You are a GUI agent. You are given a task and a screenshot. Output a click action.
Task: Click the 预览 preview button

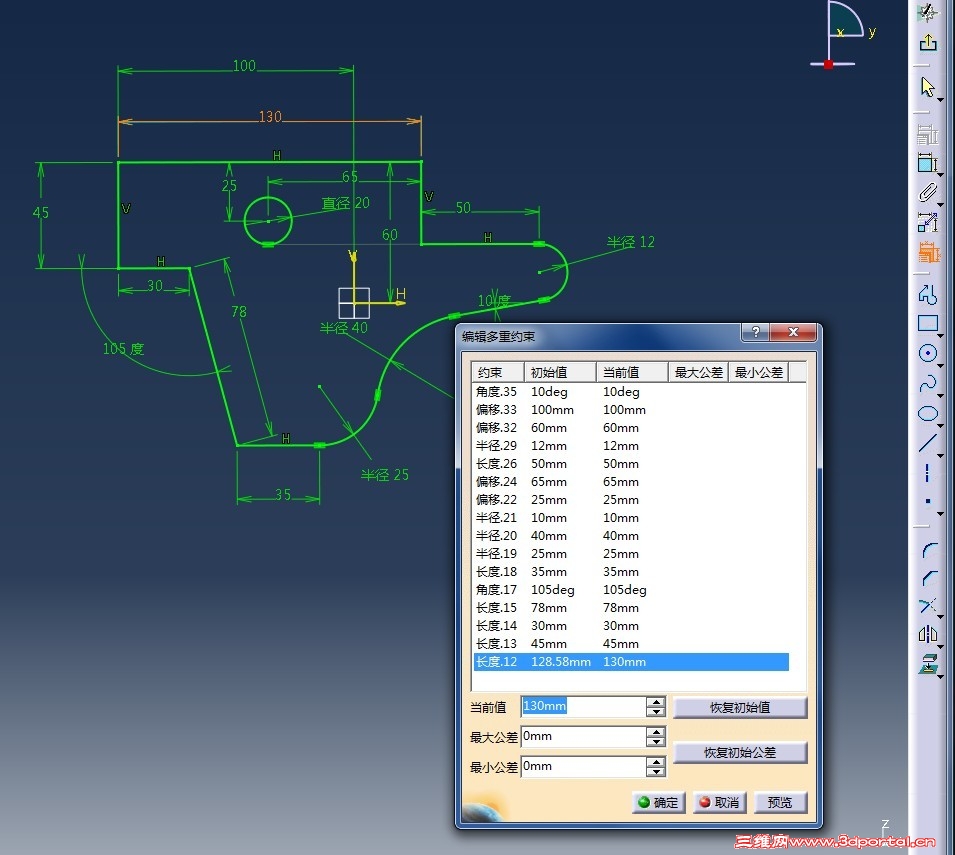(x=780, y=803)
